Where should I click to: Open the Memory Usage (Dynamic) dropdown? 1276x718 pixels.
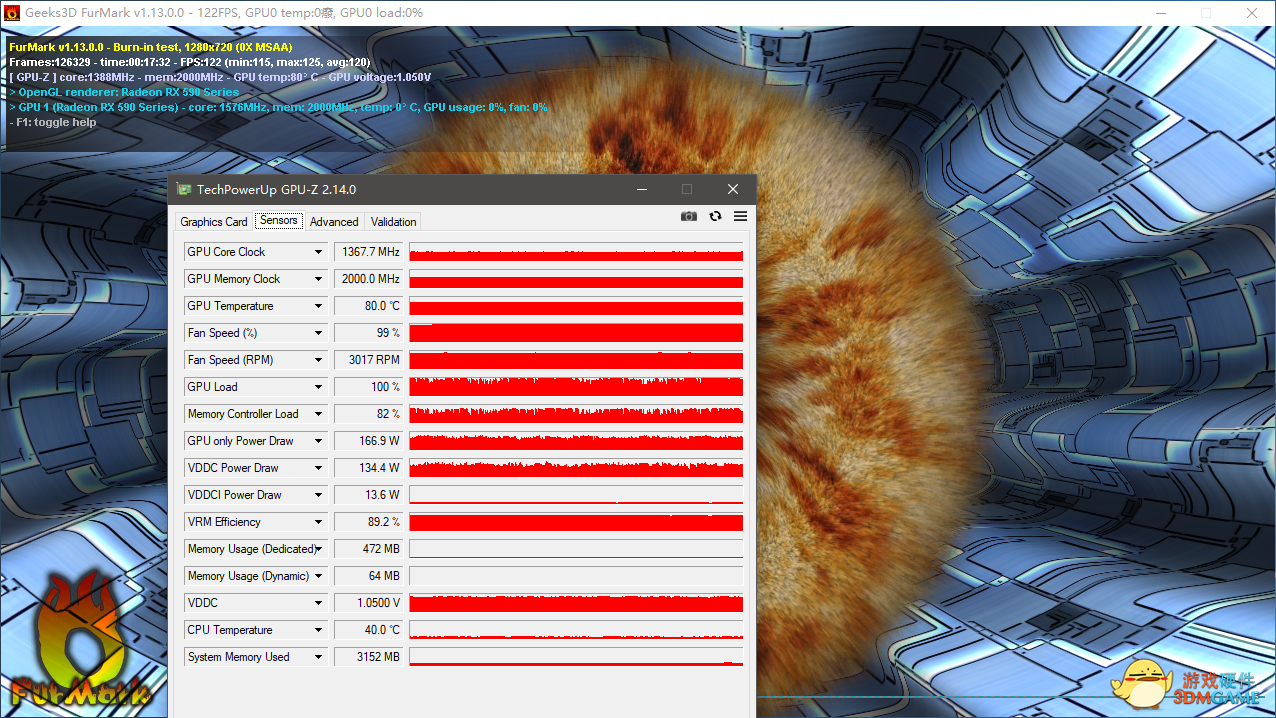319,576
